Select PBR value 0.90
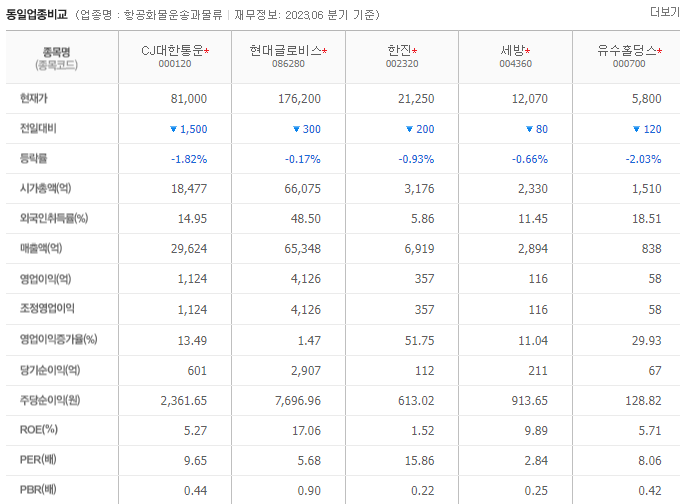 click(309, 491)
